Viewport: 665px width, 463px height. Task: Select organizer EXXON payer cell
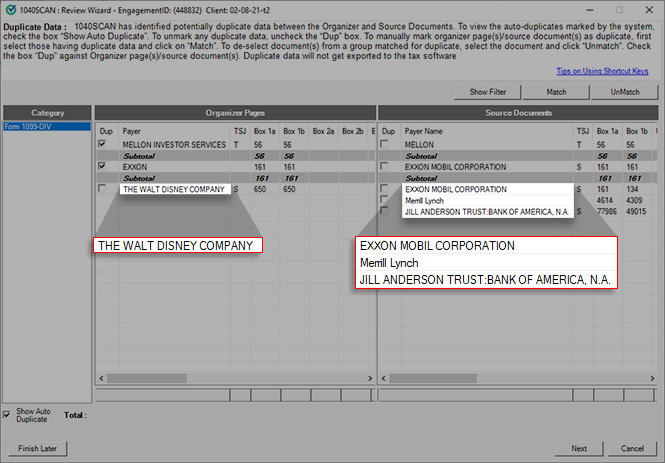click(x=174, y=167)
